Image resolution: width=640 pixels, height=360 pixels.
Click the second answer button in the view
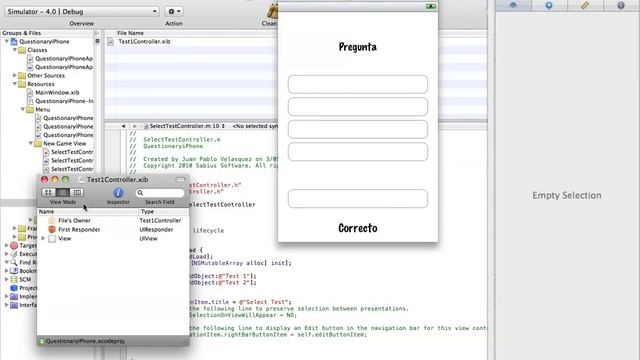point(358,107)
